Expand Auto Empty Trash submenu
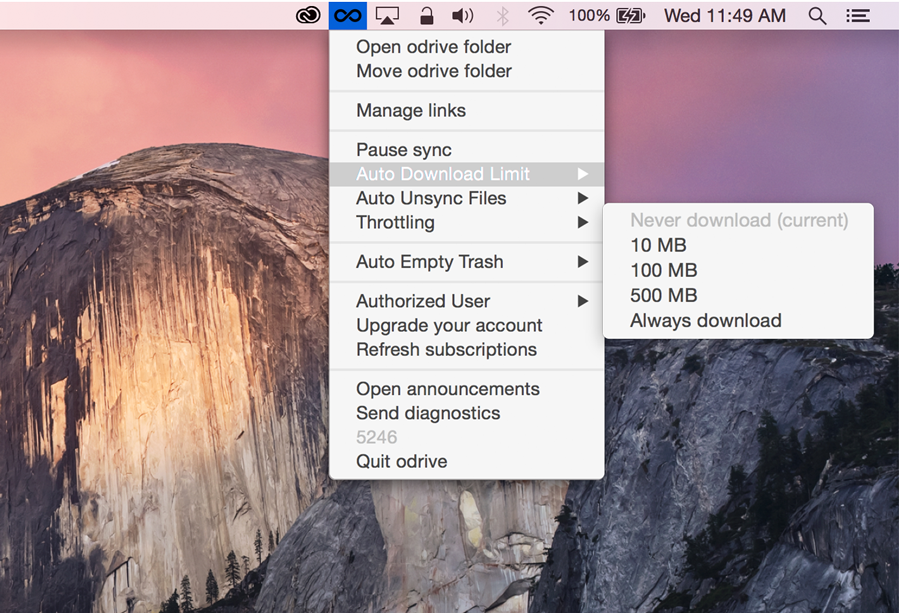This screenshot has height=613, width=900. (x=467, y=262)
